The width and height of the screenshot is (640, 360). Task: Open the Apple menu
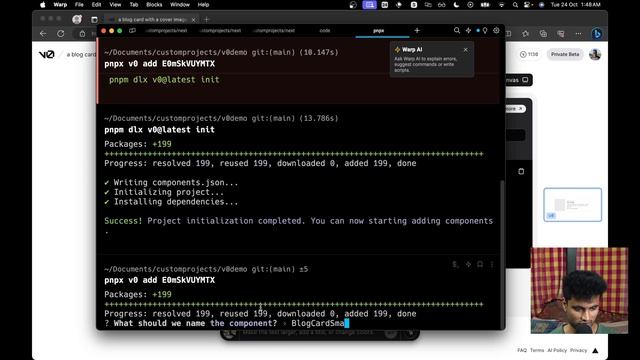43,5
